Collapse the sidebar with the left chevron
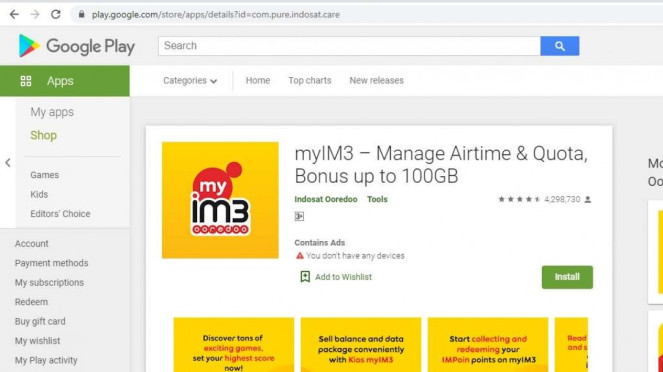 tap(8, 163)
